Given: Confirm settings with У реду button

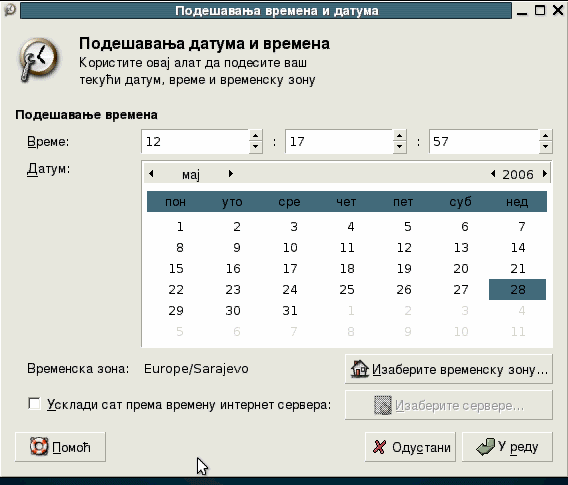Looking at the screenshot, I should click(507, 447).
